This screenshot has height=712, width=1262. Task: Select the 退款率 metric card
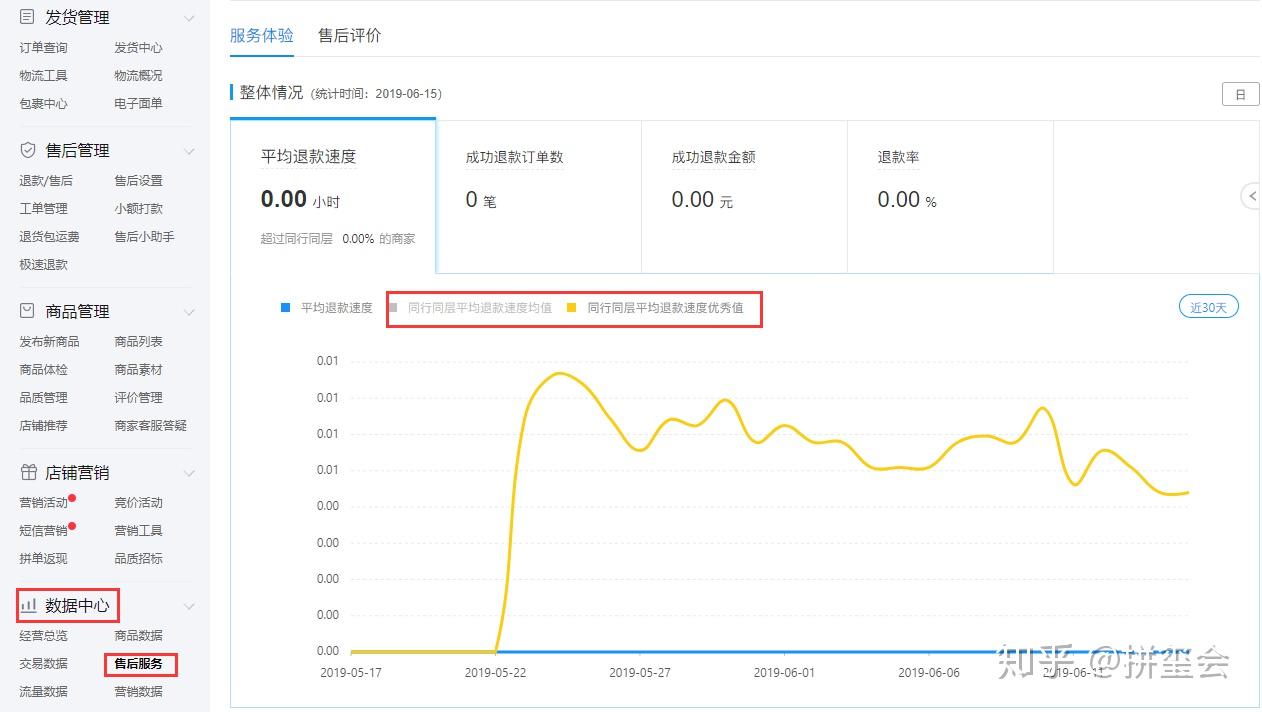[x=950, y=196]
